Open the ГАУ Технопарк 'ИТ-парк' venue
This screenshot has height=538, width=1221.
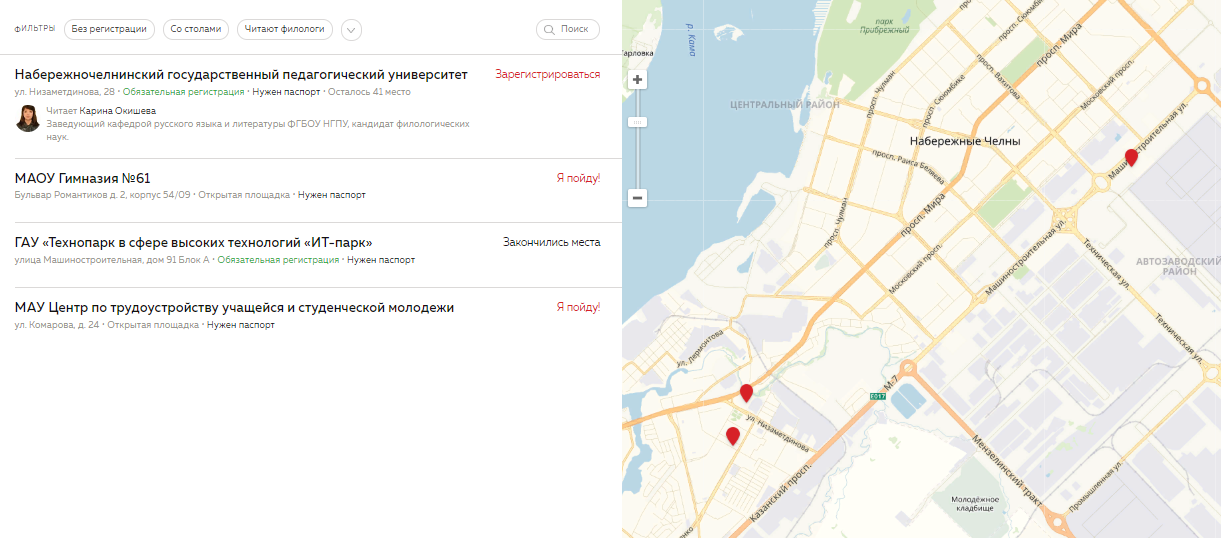tap(193, 243)
